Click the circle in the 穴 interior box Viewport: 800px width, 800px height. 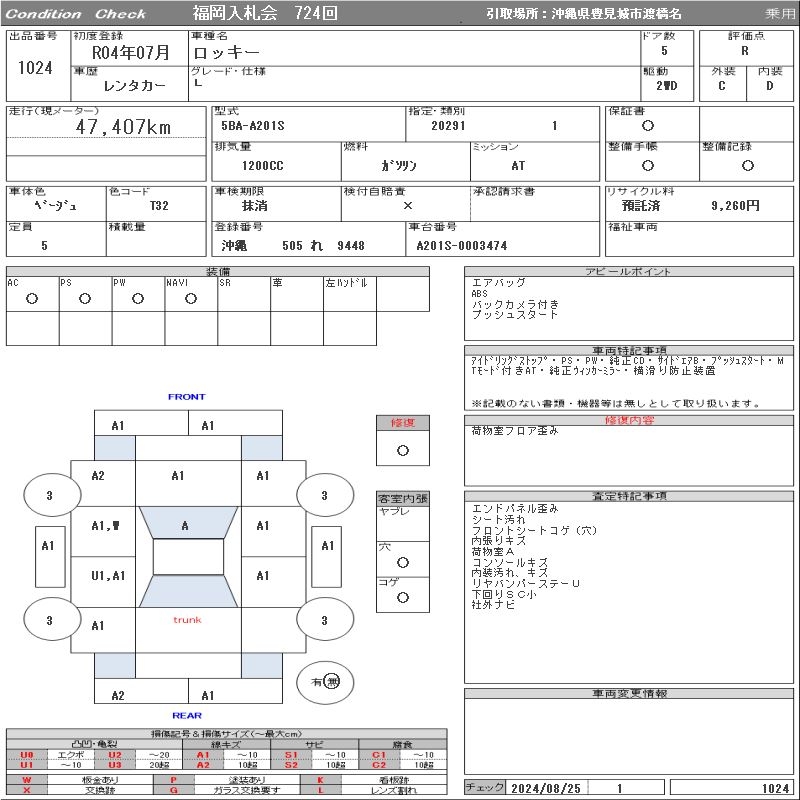pos(403,562)
